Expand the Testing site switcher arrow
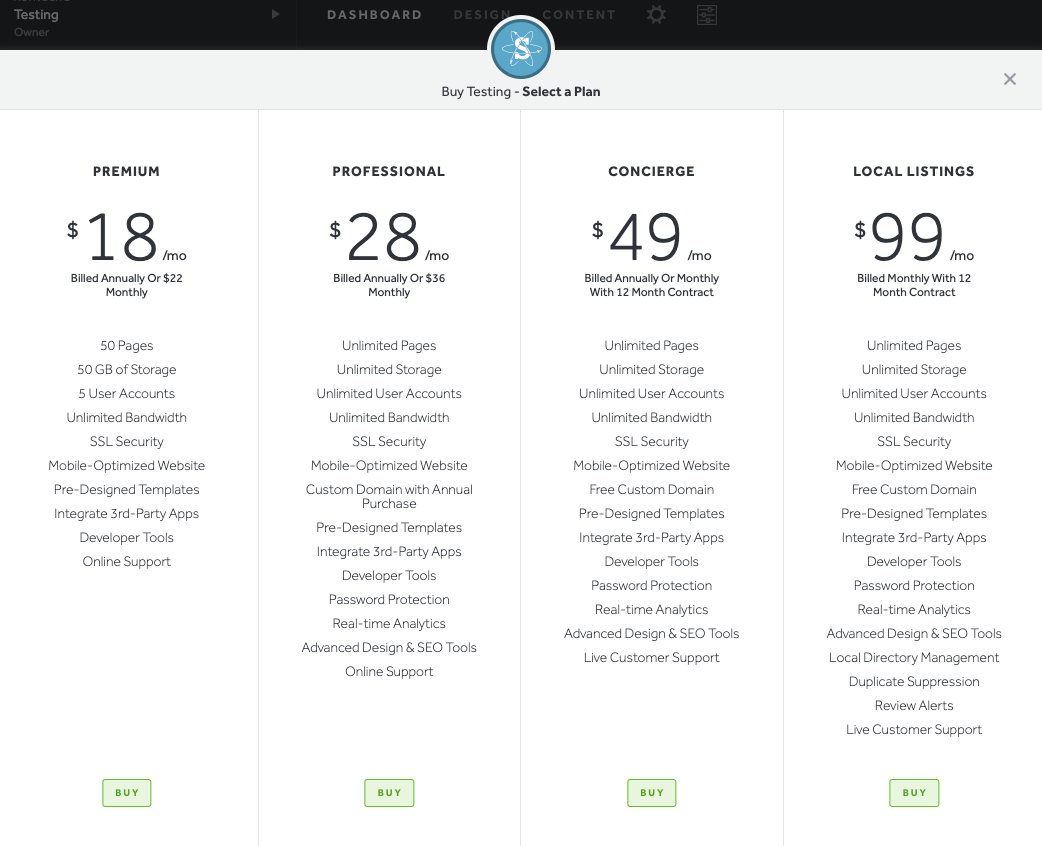The image size is (1042, 846). pyautogui.click(x=275, y=14)
